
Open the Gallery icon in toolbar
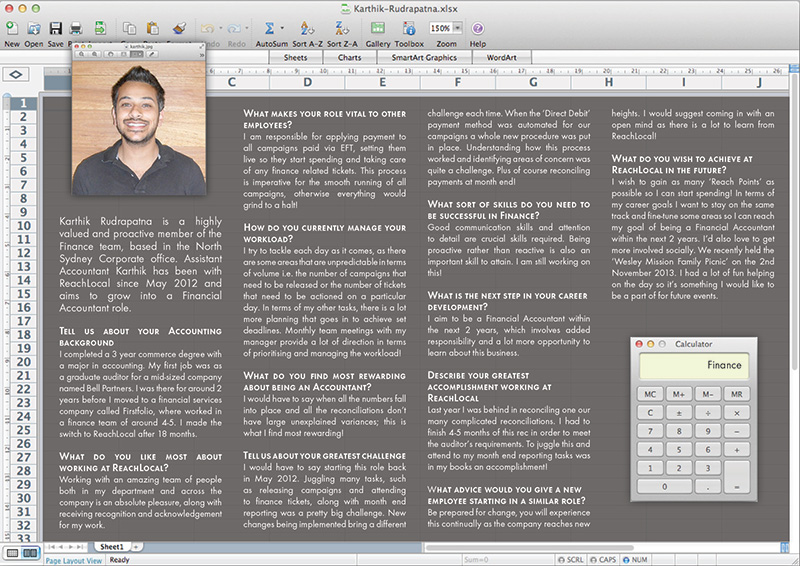coord(378,28)
